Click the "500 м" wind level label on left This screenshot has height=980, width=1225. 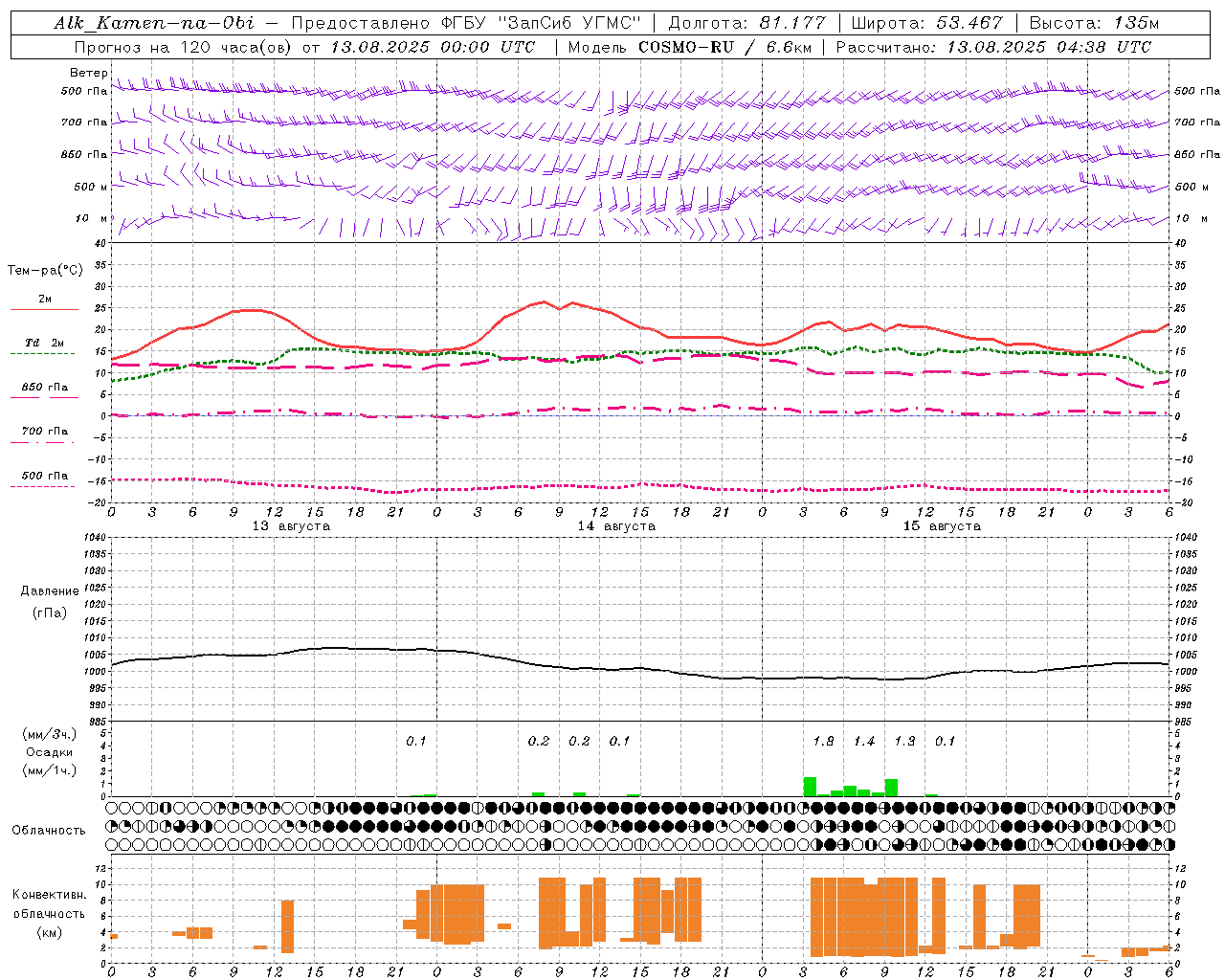92,187
